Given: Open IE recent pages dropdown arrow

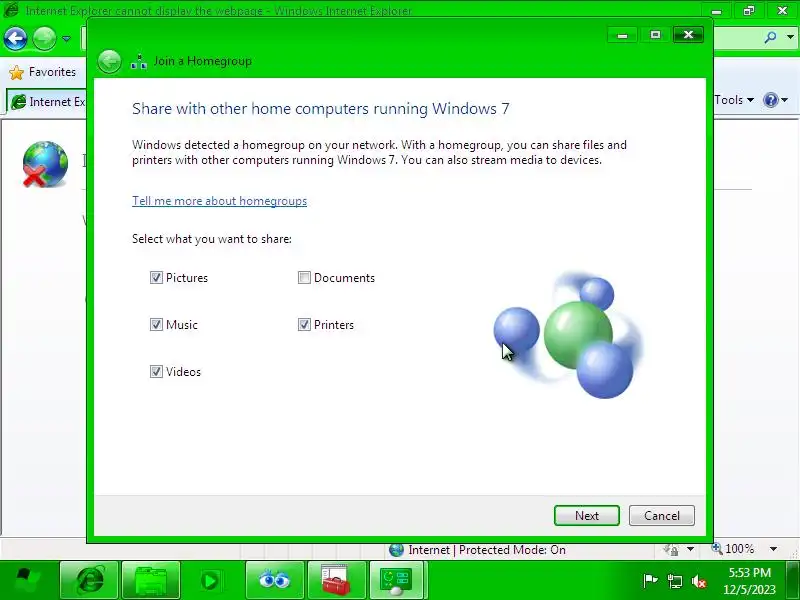Looking at the screenshot, I should pos(66,39).
